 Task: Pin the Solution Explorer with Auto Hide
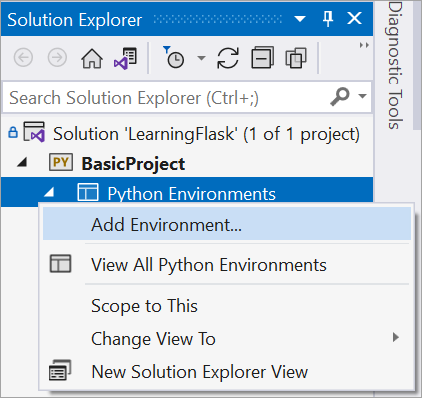pyautogui.click(x=328, y=18)
